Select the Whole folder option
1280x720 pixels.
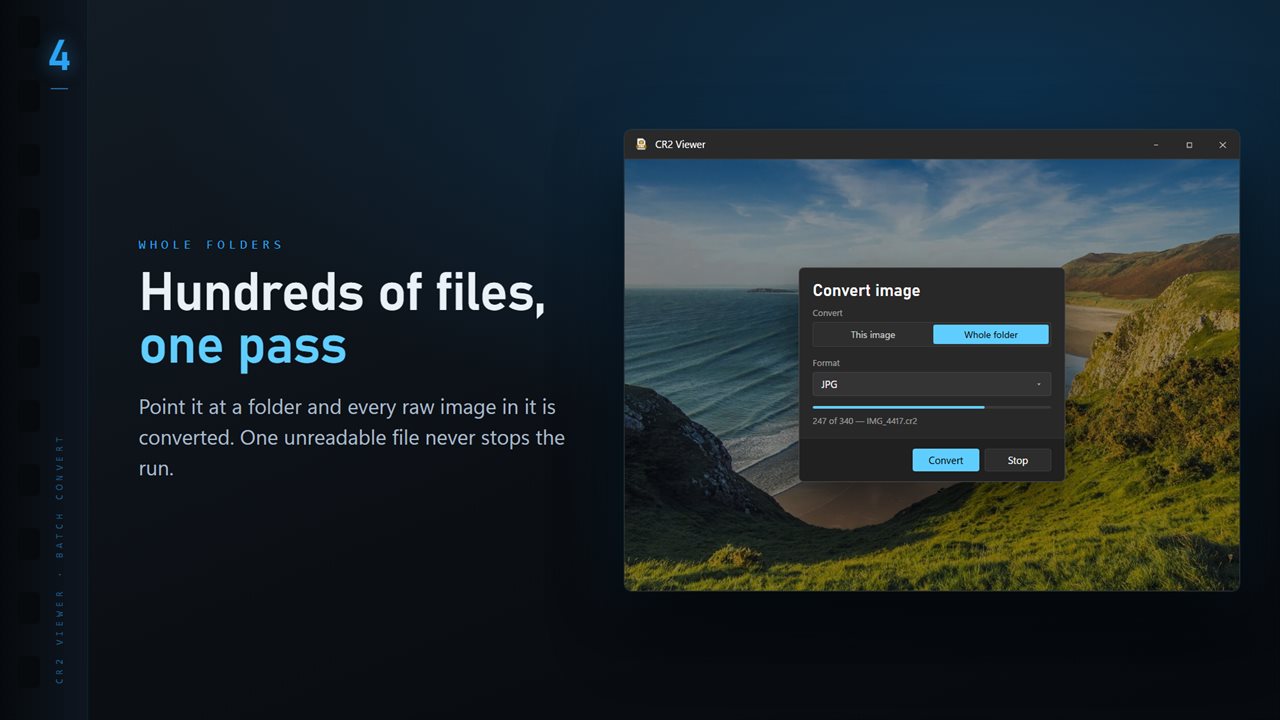tap(991, 335)
